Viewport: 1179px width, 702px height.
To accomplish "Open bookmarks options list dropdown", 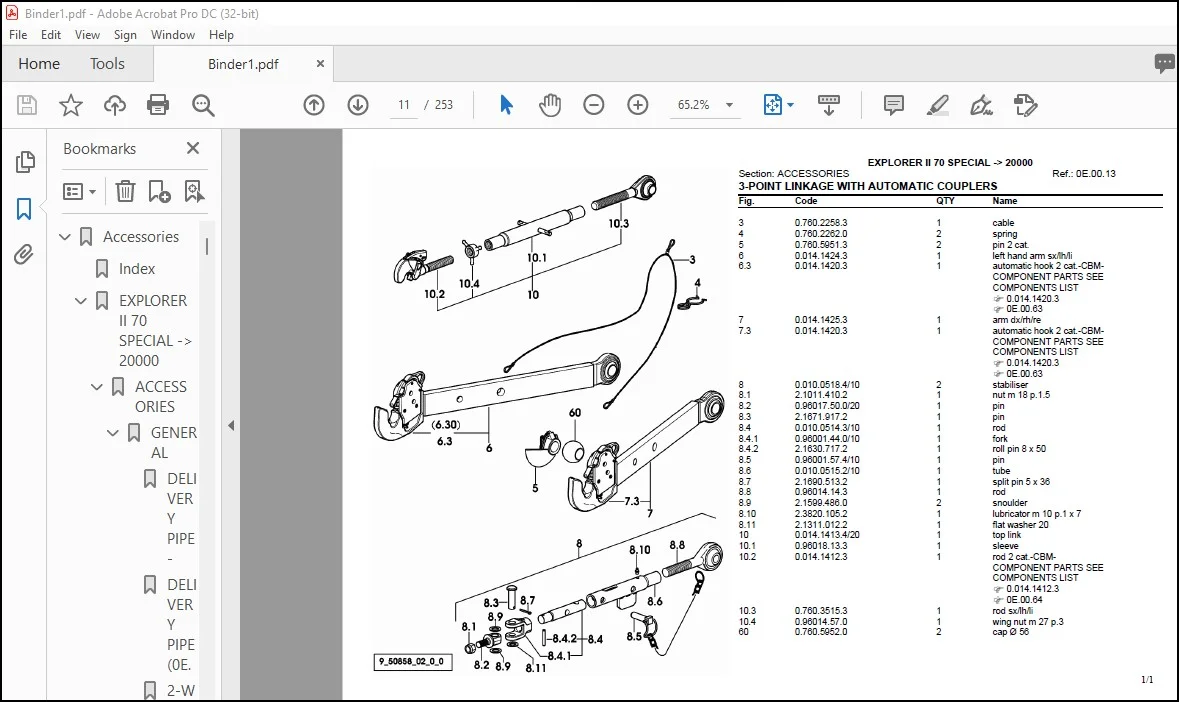I will 79,192.
